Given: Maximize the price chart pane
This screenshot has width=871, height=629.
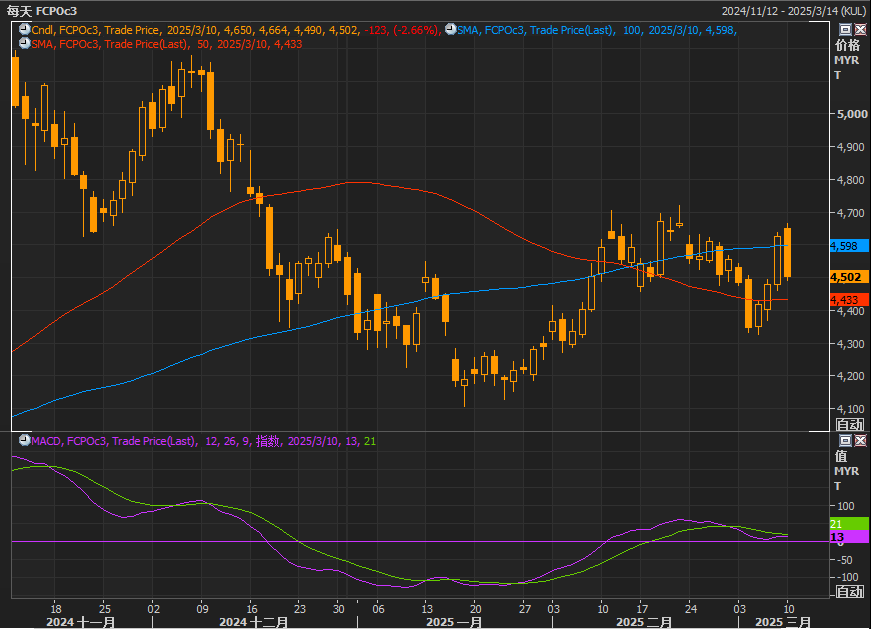Looking at the screenshot, I should coord(846,30).
